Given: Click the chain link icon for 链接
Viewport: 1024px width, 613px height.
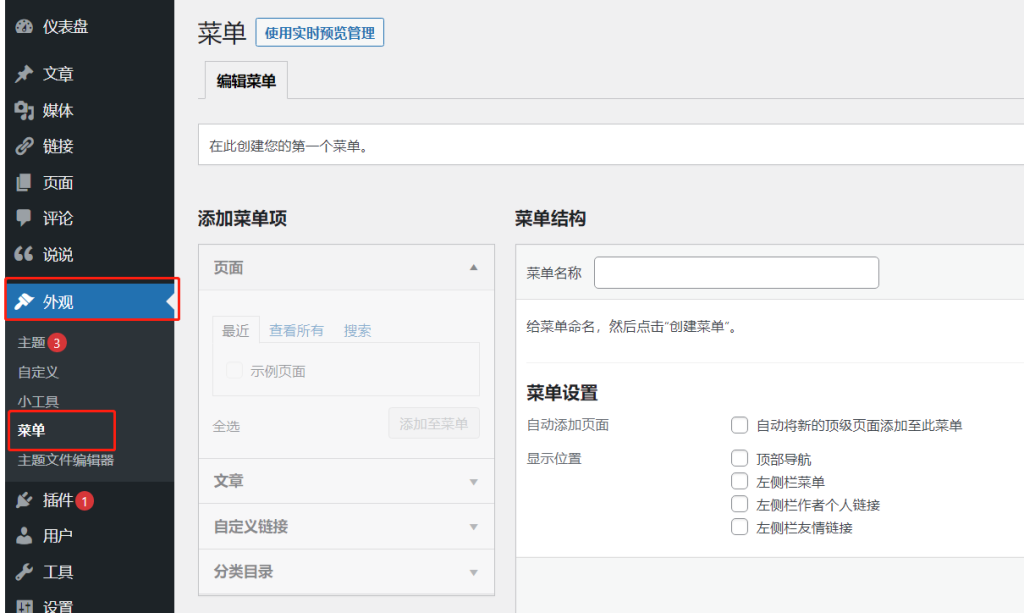Looking at the screenshot, I should point(25,147).
